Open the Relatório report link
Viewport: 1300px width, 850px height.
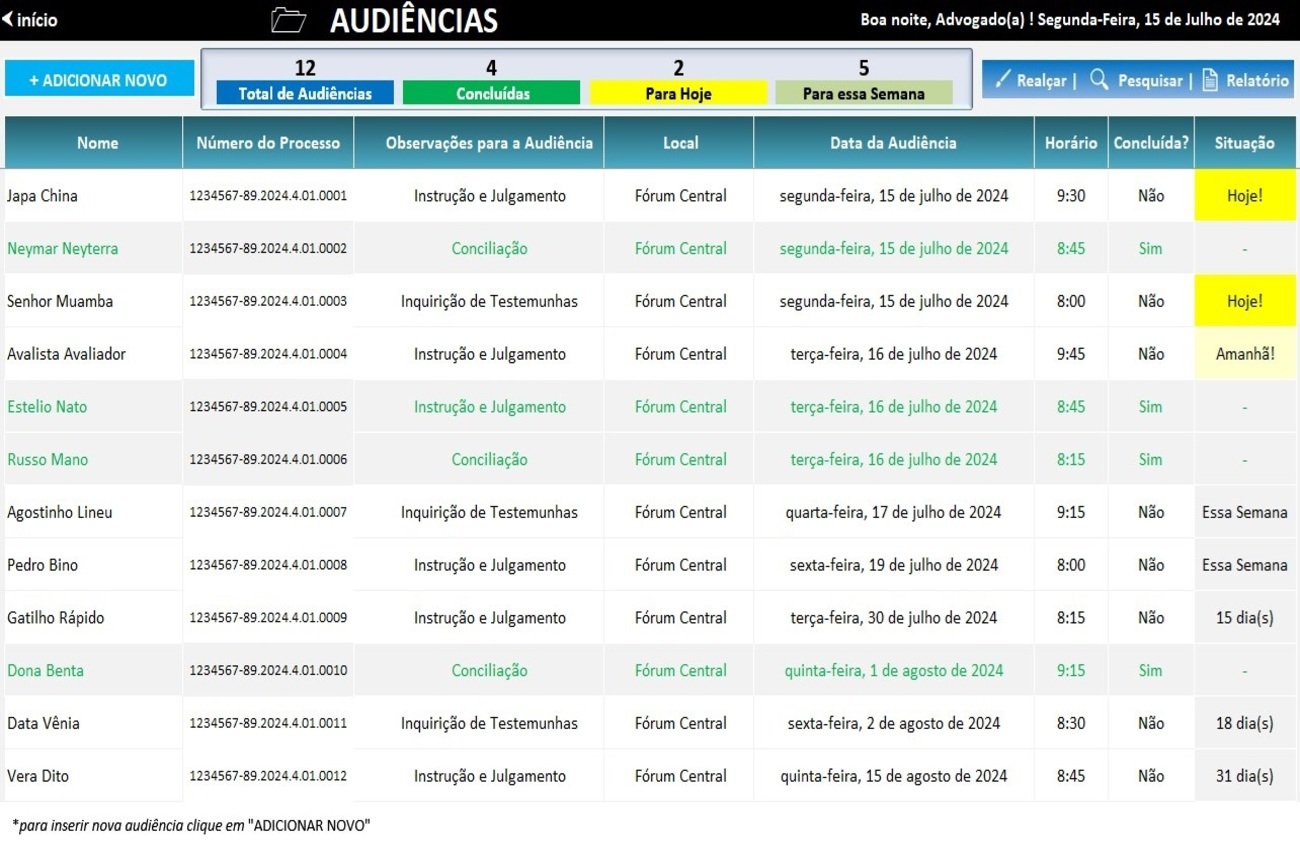coord(1257,81)
